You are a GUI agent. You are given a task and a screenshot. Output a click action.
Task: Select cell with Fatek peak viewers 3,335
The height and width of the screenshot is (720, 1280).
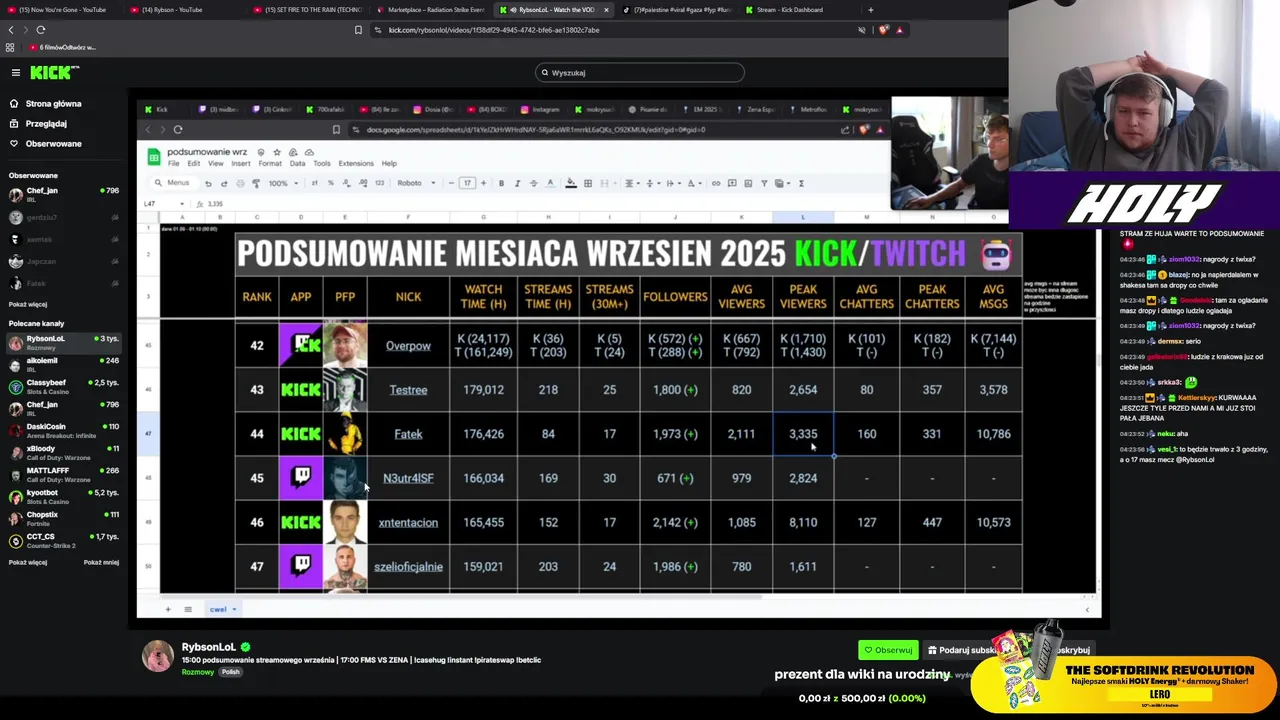coord(803,434)
